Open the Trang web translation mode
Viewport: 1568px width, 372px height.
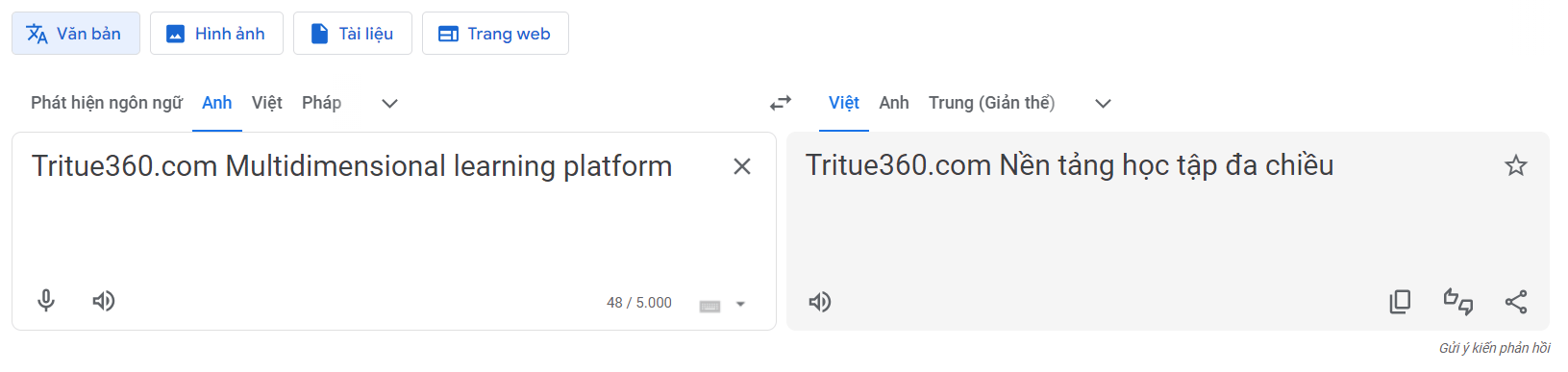[x=495, y=34]
